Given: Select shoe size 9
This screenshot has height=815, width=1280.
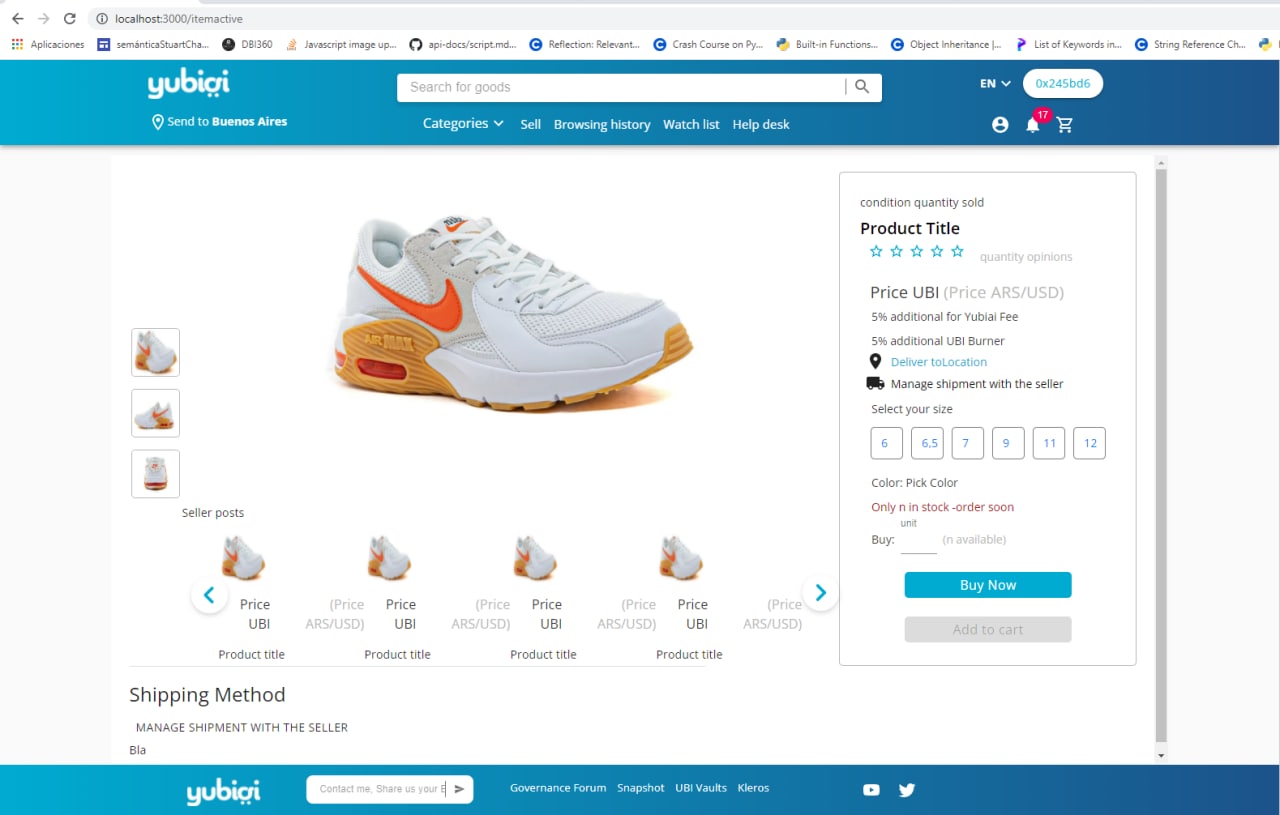Looking at the screenshot, I should tap(1008, 443).
